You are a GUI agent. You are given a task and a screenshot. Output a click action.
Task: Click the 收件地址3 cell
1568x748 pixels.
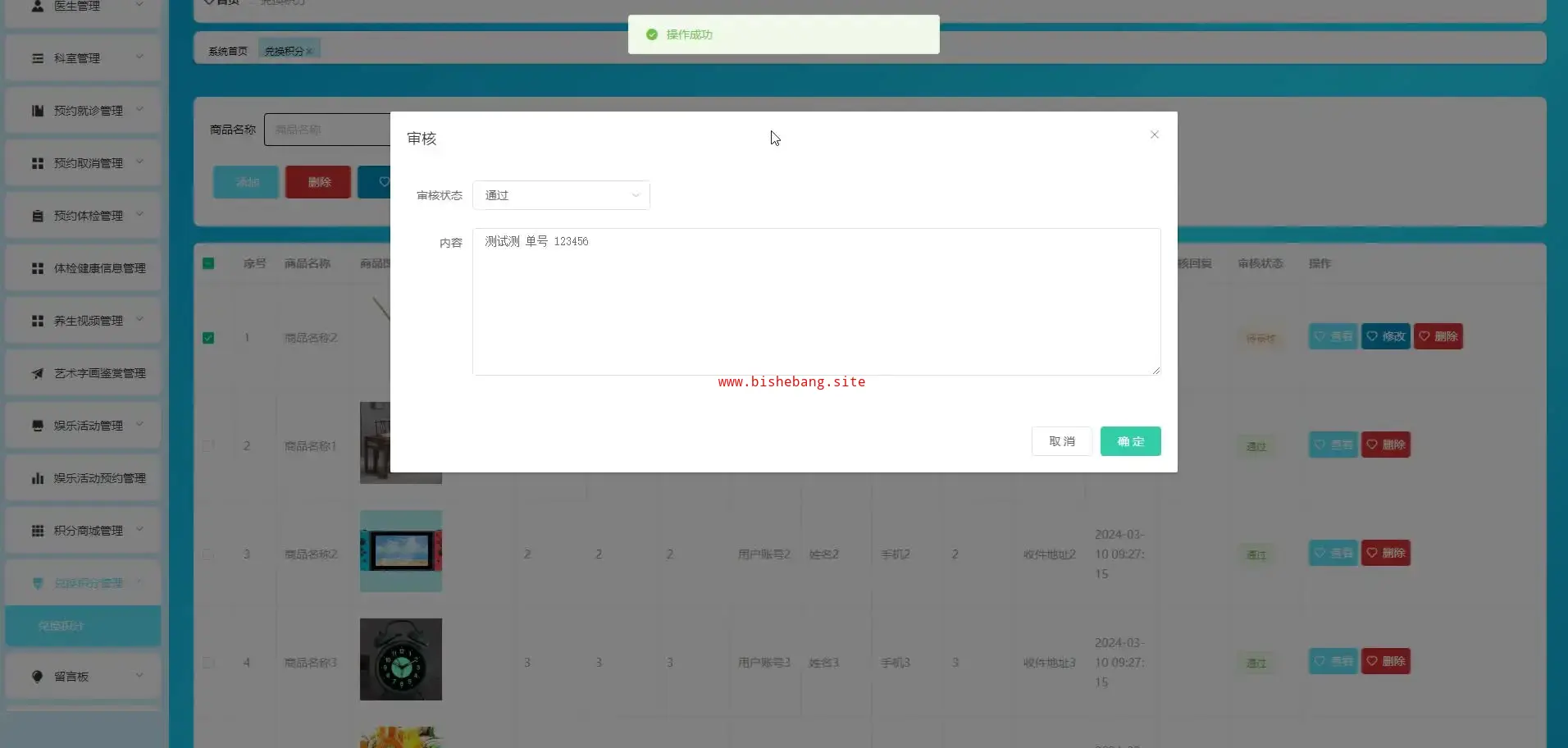[x=1050, y=663]
